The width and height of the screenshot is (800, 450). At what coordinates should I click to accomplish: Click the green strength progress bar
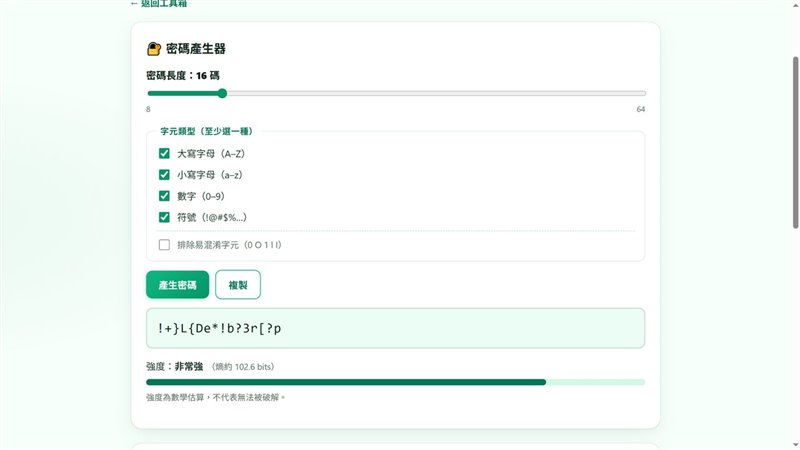pos(395,382)
